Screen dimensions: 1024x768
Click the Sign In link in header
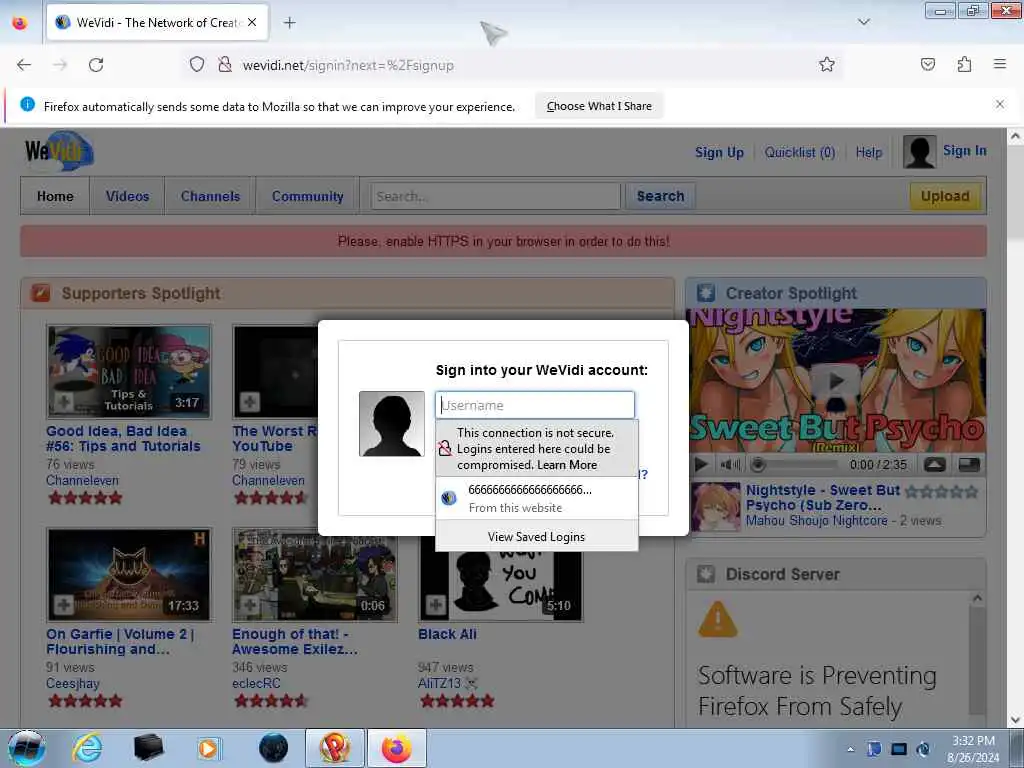(x=965, y=151)
